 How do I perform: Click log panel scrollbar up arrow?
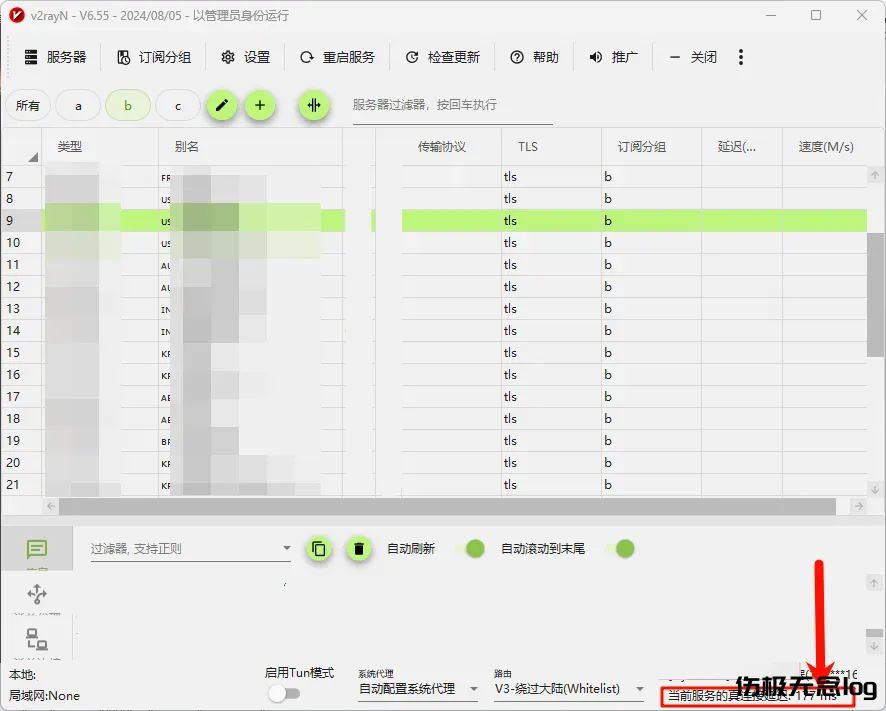[x=874, y=583]
